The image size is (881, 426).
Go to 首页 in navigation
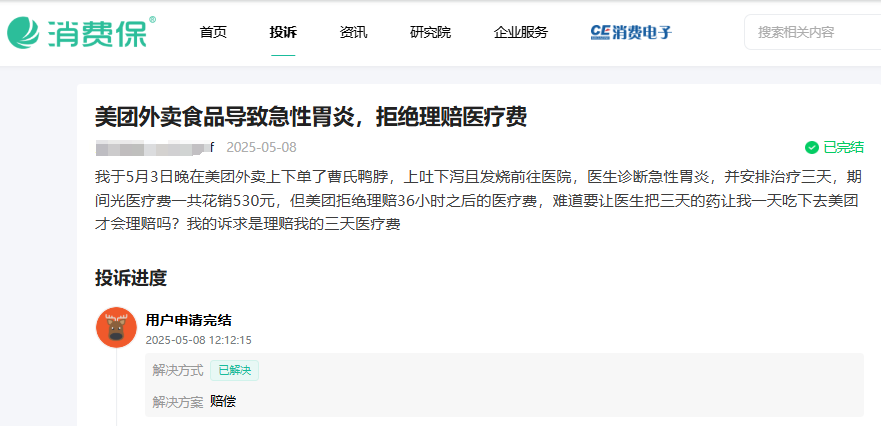[x=213, y=32]
